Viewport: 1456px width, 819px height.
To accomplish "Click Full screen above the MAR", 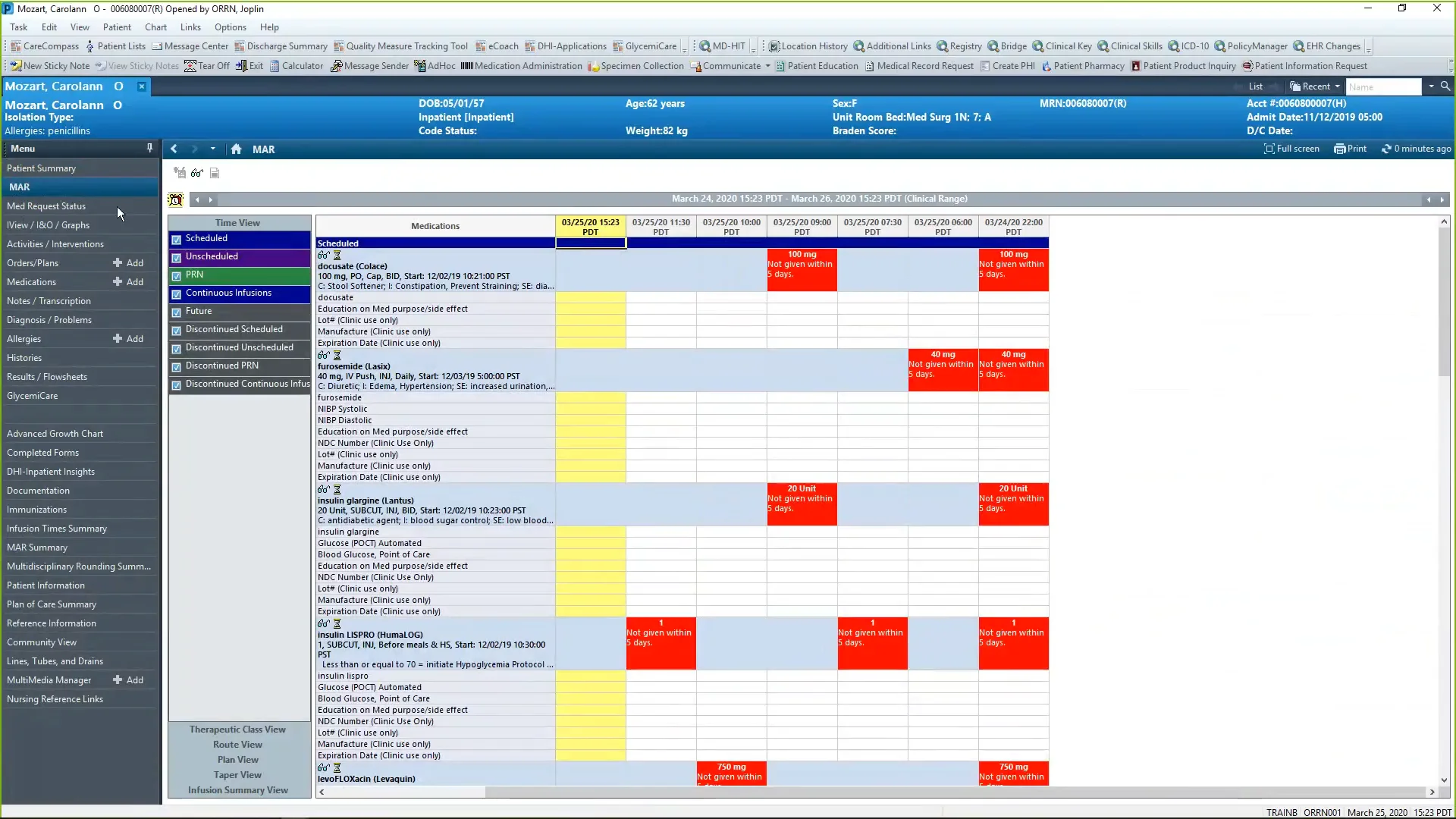I will pos(1291,149).
